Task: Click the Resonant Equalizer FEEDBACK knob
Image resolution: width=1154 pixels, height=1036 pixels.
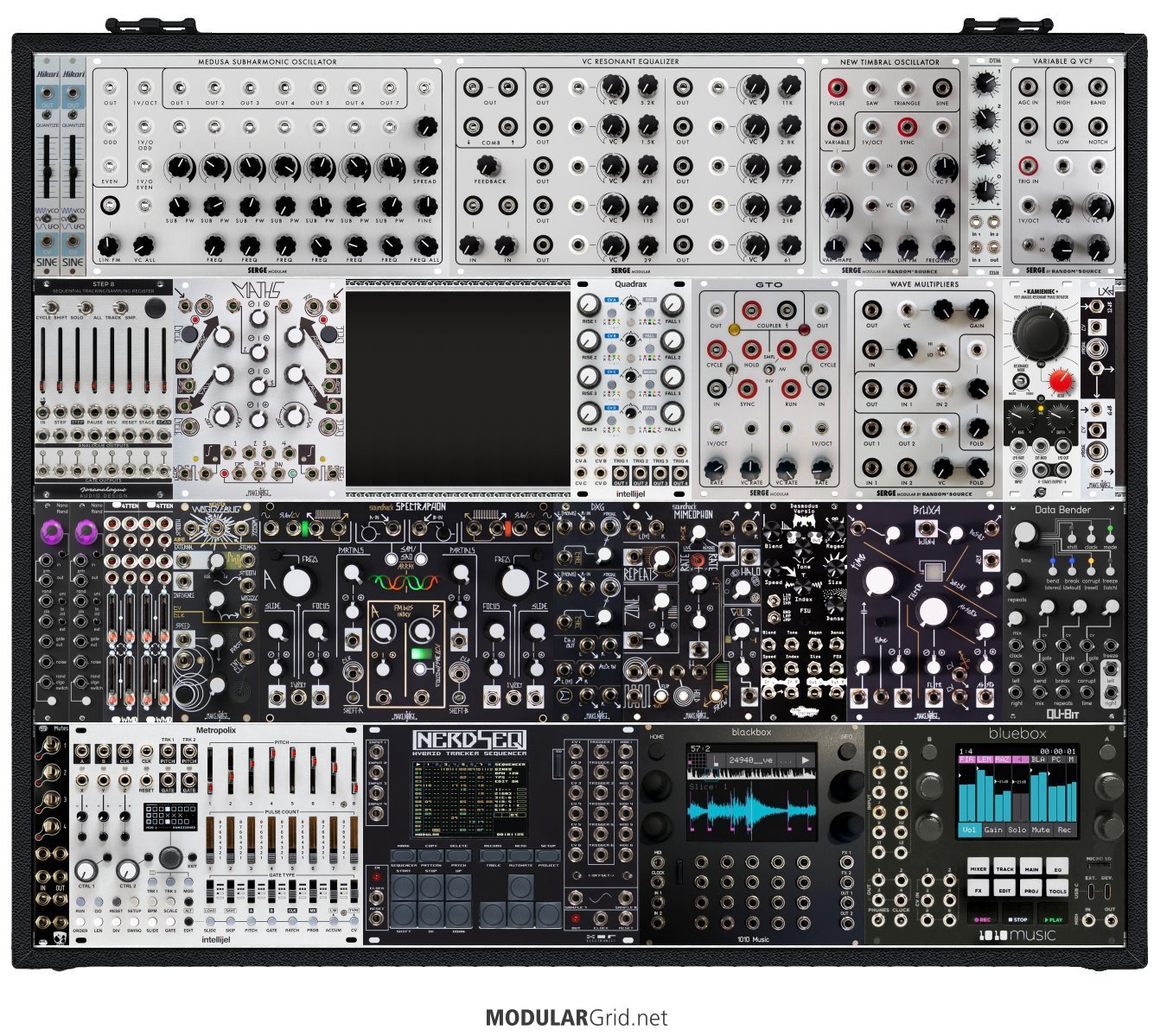Action: (489, 165)
